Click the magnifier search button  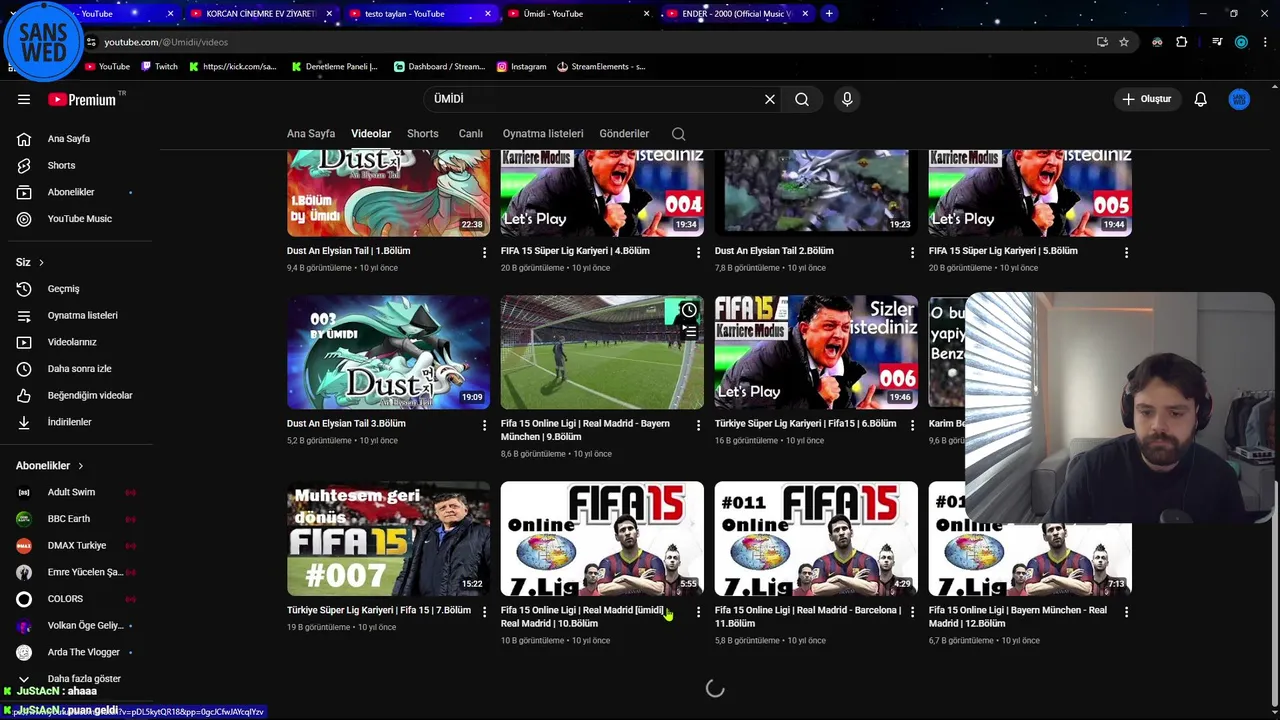(x=802, y=99)
